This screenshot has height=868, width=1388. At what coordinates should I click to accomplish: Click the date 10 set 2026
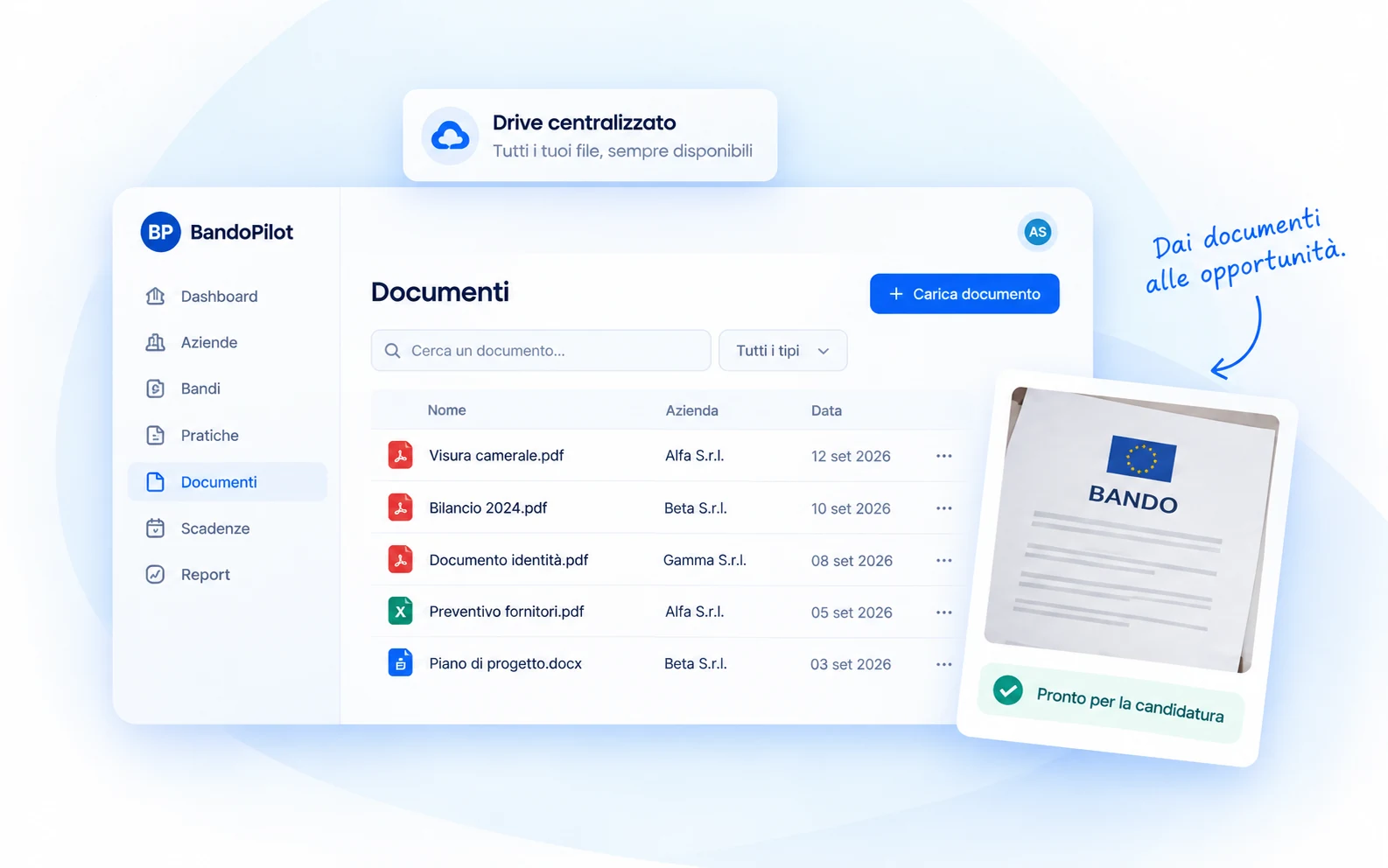[851, 508]
